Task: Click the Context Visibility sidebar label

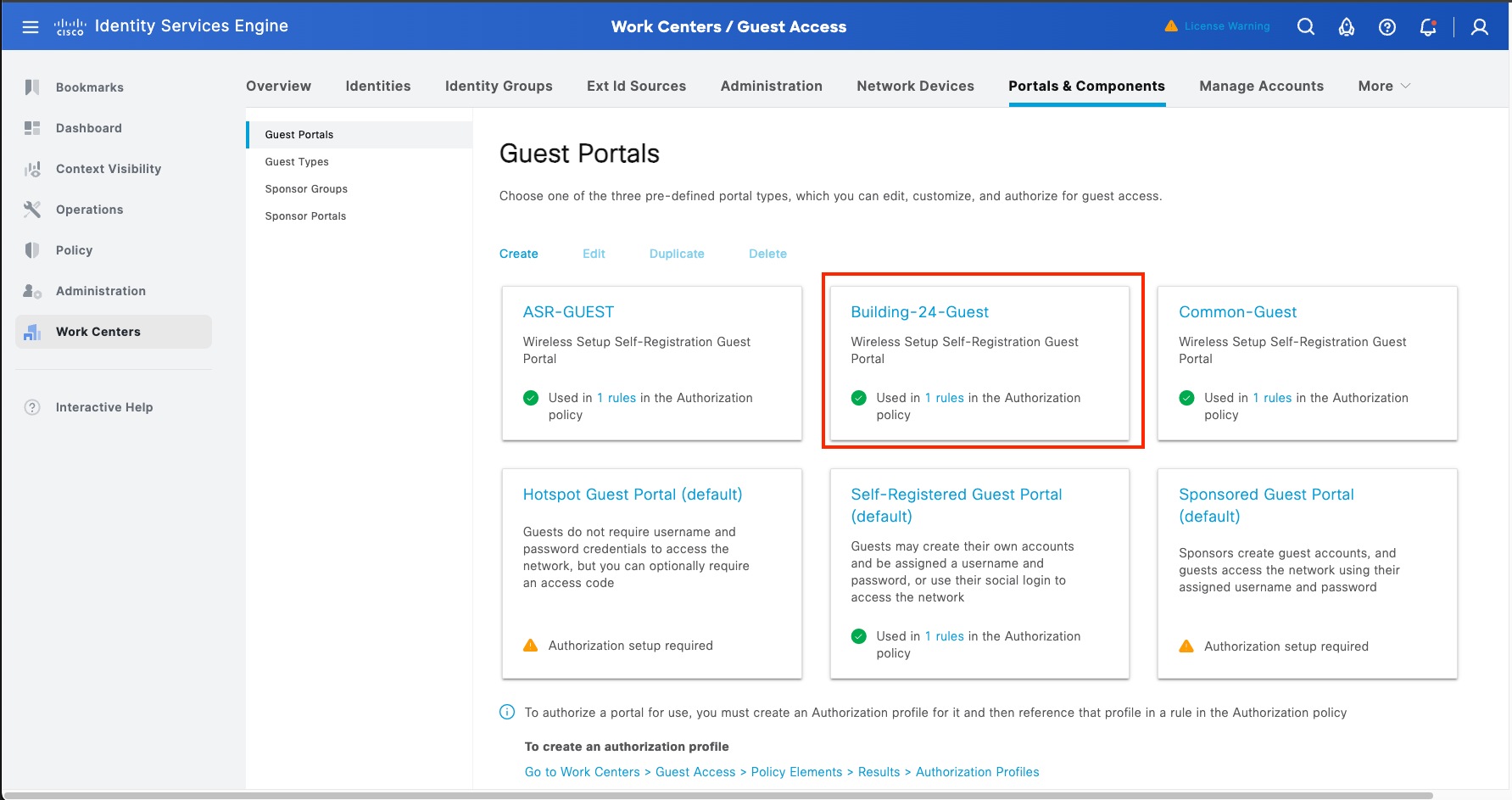Action: click(109, 169)
